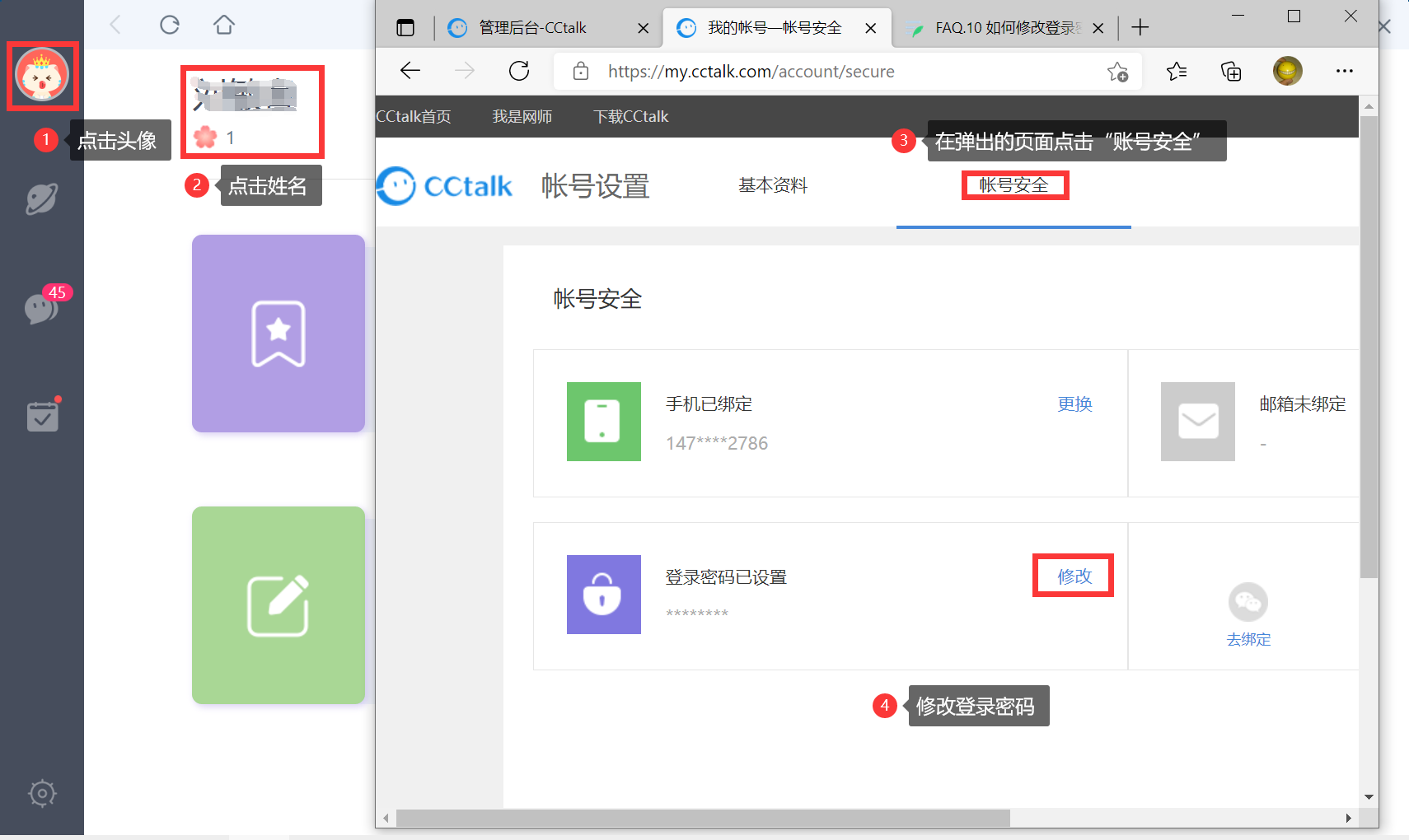Open 我是网师 in the top navigation

[x=522, y=117]
